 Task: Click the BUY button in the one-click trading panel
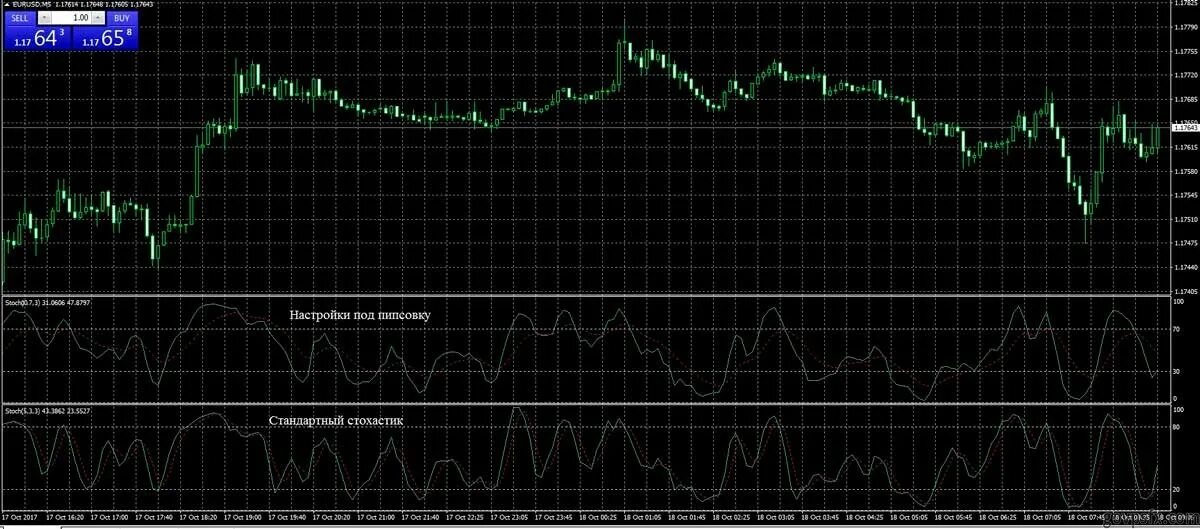122,18
